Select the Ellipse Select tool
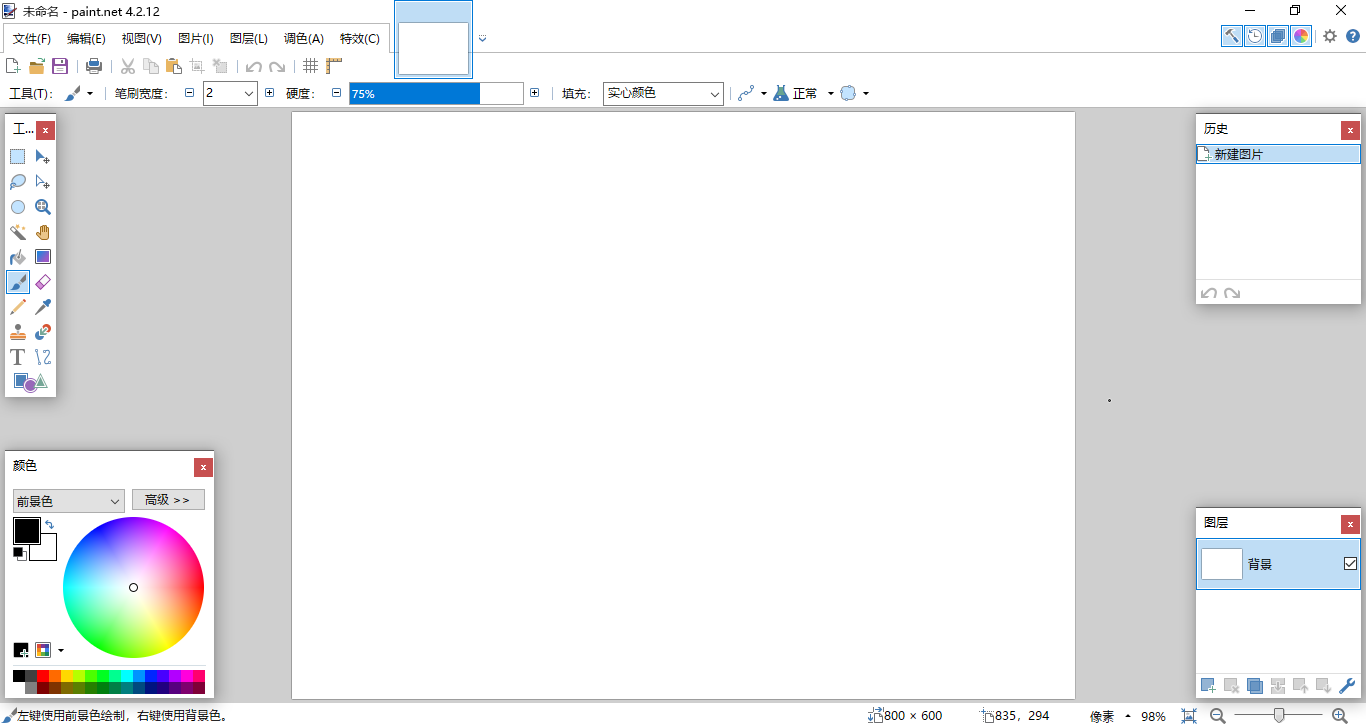Image resolution: width=1366 pixels, height=725 pixels. click(x=18, y=207)
